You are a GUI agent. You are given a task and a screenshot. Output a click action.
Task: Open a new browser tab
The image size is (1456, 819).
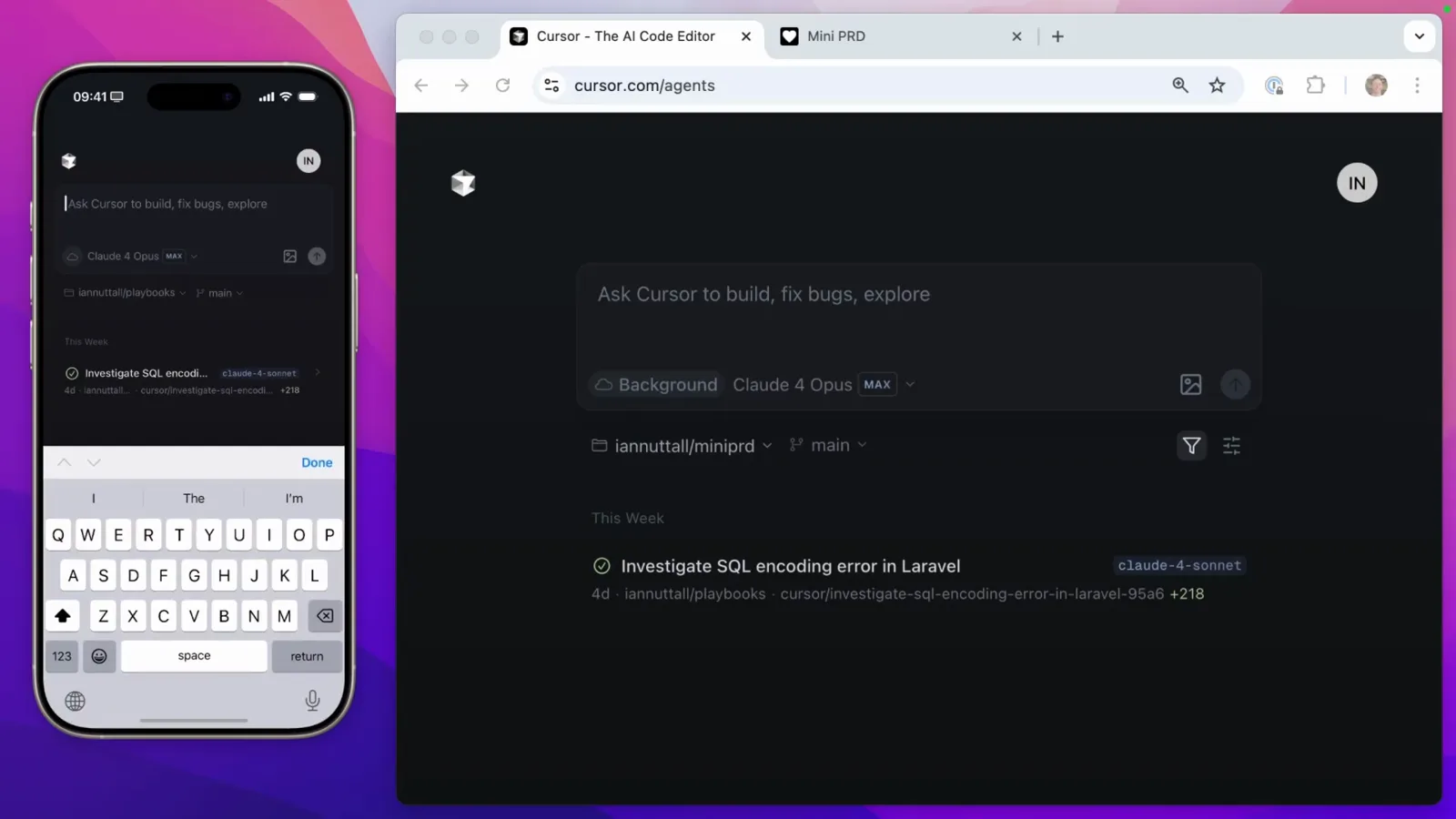1057,36
